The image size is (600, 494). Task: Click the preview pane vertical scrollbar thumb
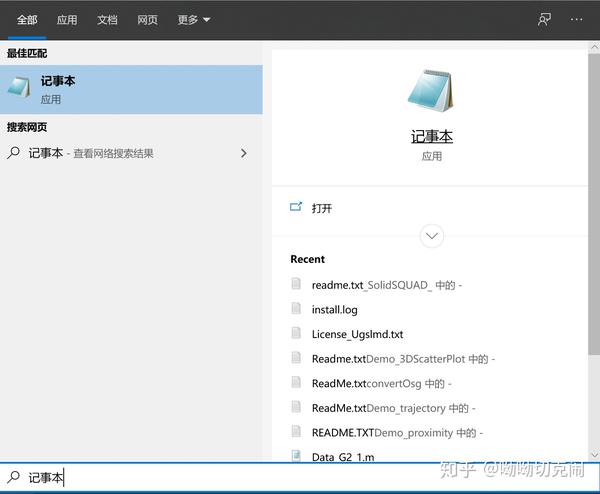(594, 205)
